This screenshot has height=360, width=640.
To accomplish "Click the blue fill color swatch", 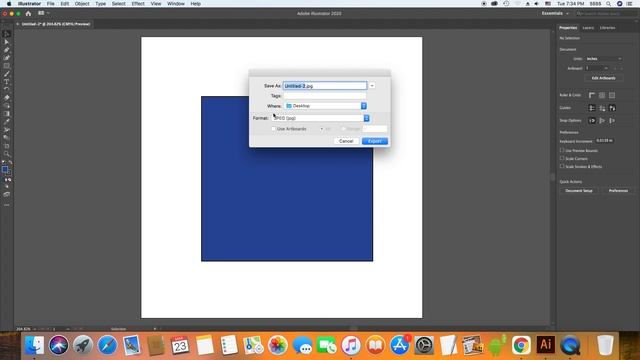I will coord(4,170).
